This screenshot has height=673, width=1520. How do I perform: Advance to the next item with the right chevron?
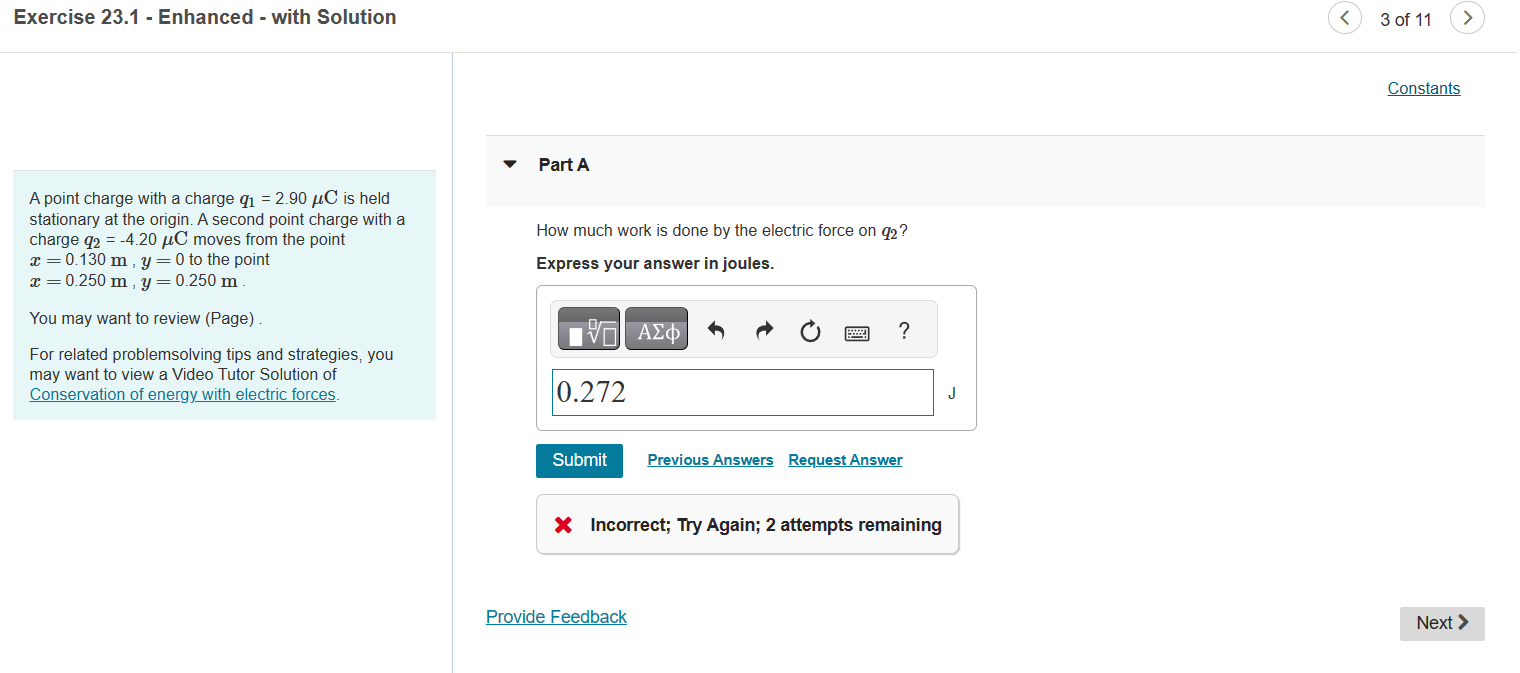1467,18
